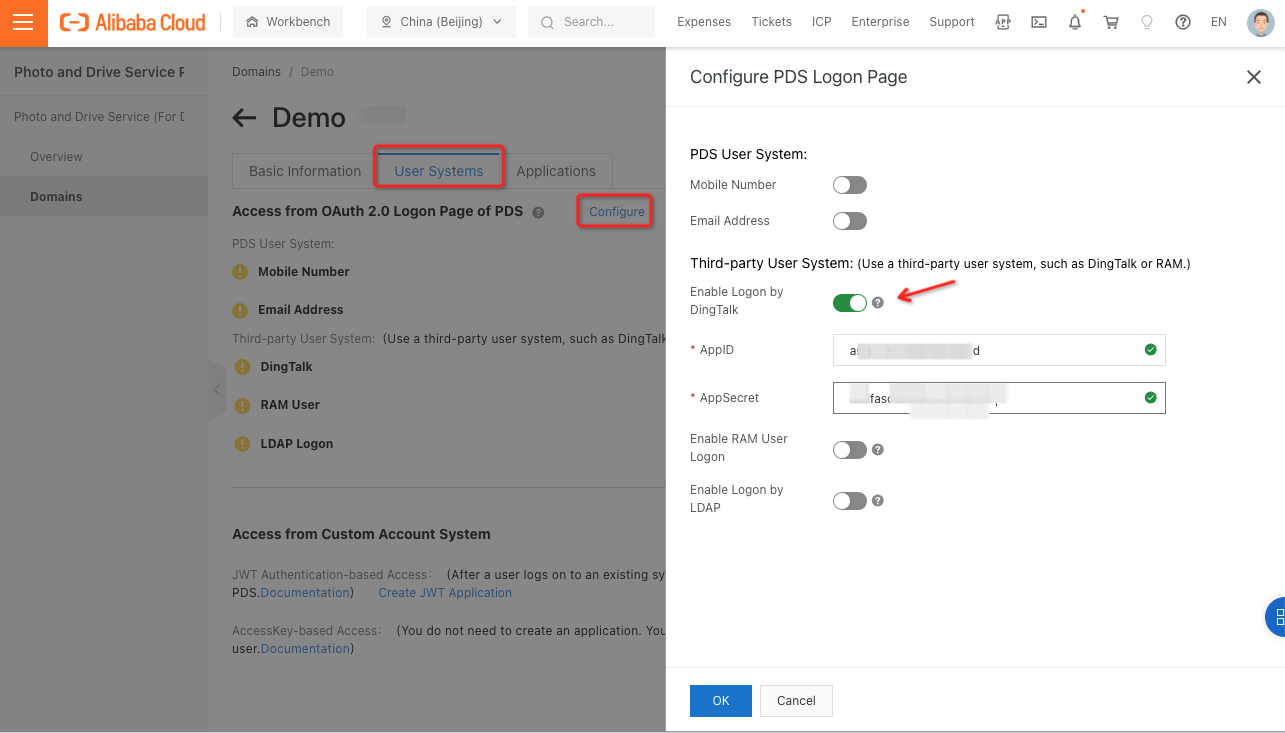Click Cancel in configure panel

click(796, 701)
